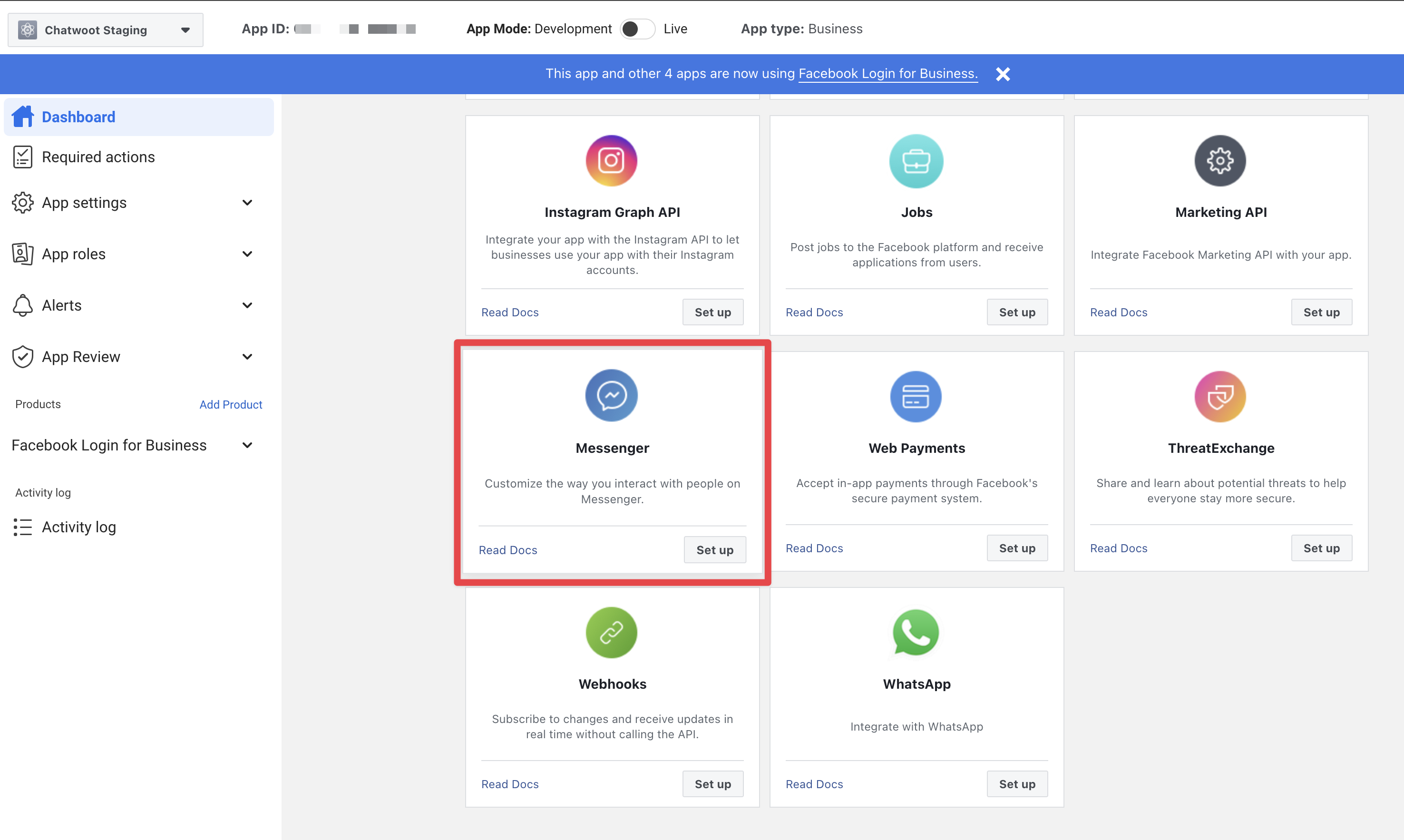1404x840 pixels.
Task: Click the Add Product link
Action: point(230,404)
